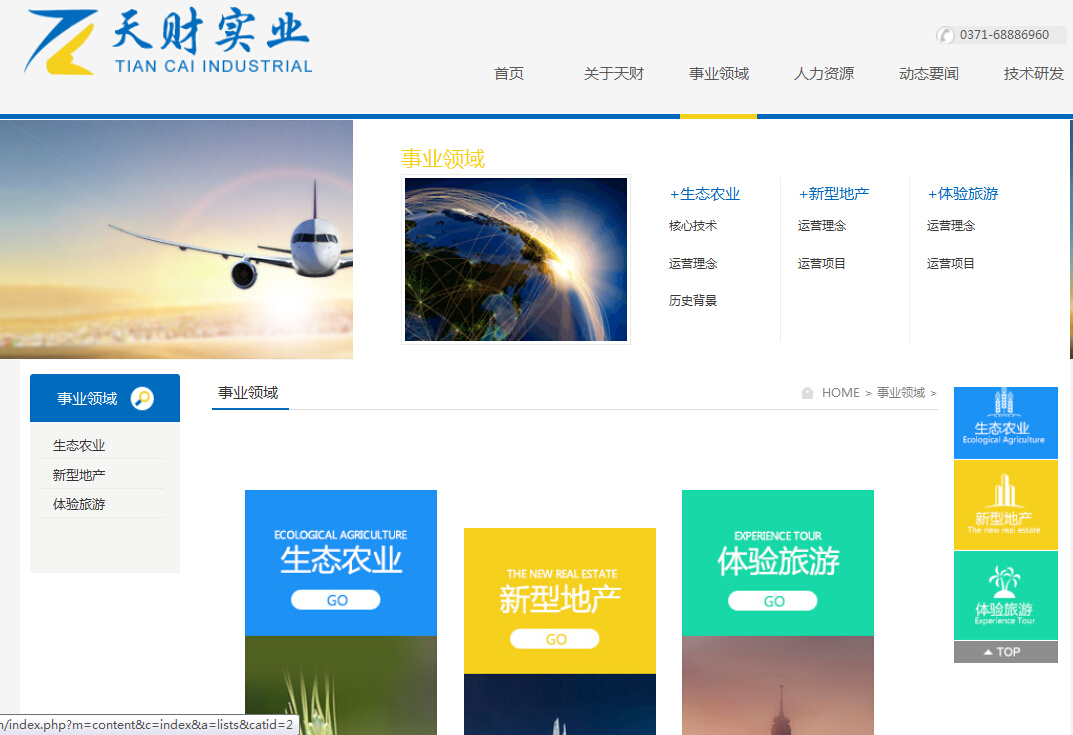Click the Tian Cai Industrial logo
The height and width of the screenshot is (735, 1073).
168,42
